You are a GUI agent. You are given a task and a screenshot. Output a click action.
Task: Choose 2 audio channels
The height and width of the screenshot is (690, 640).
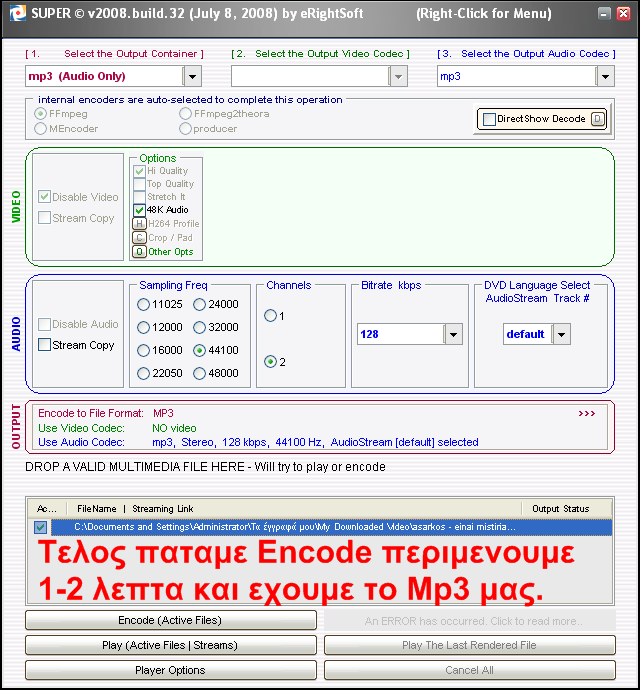(270, 362)
